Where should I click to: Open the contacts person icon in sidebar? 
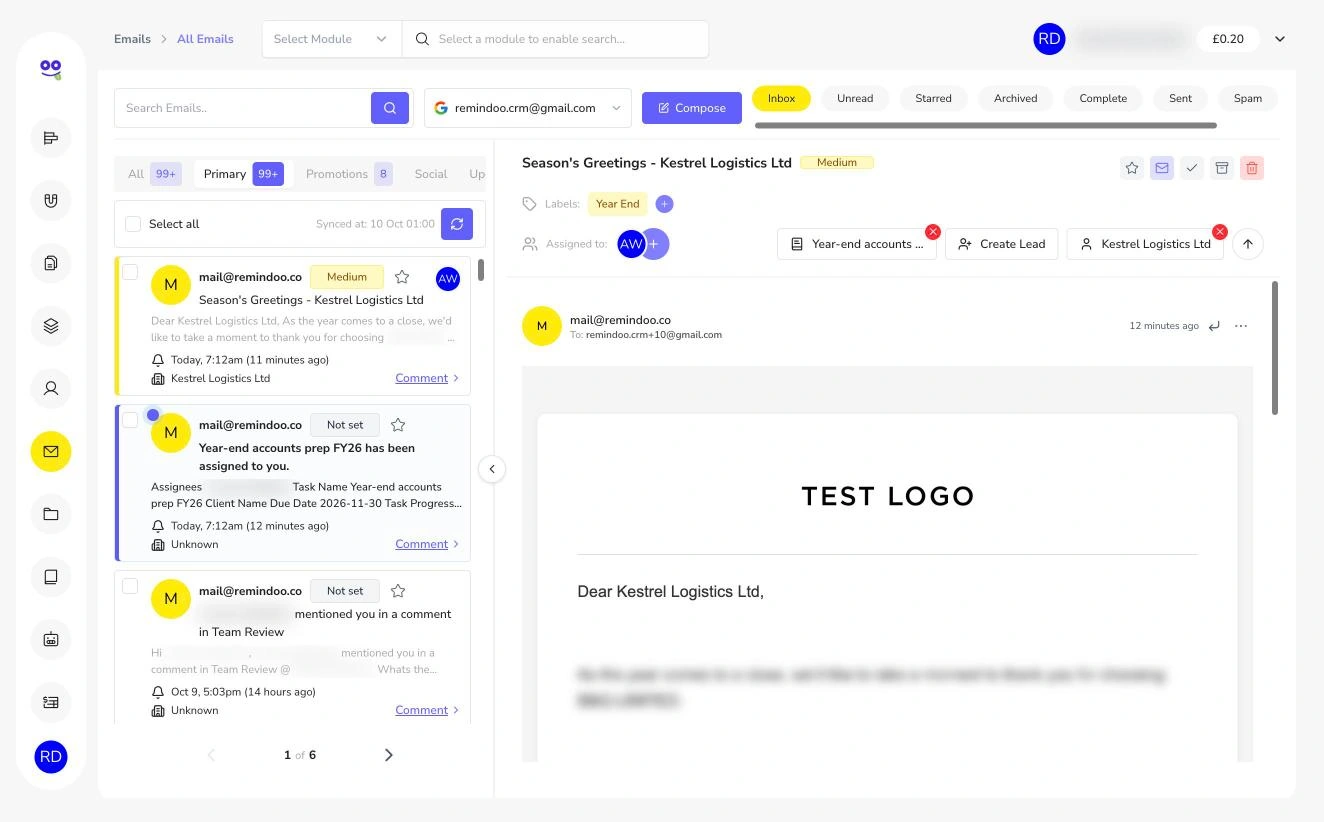pos(51,388)
